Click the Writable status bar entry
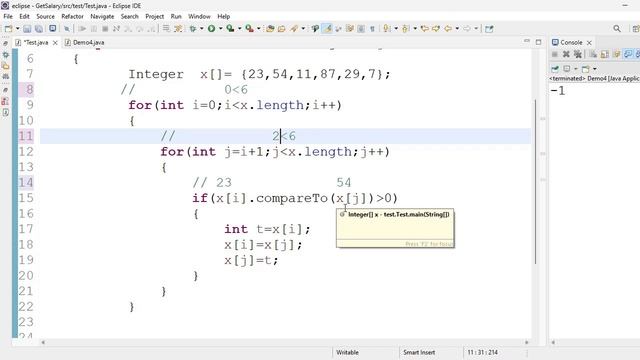640x360 pixels. (x=347, y=352)
